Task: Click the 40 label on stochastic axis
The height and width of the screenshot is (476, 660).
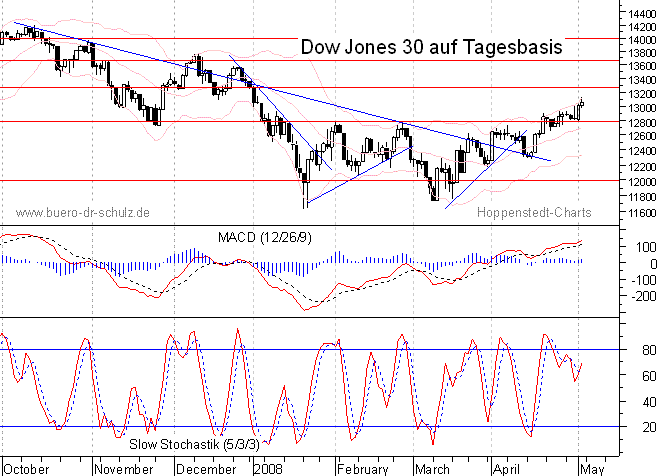Action: (x=649, y=402)
